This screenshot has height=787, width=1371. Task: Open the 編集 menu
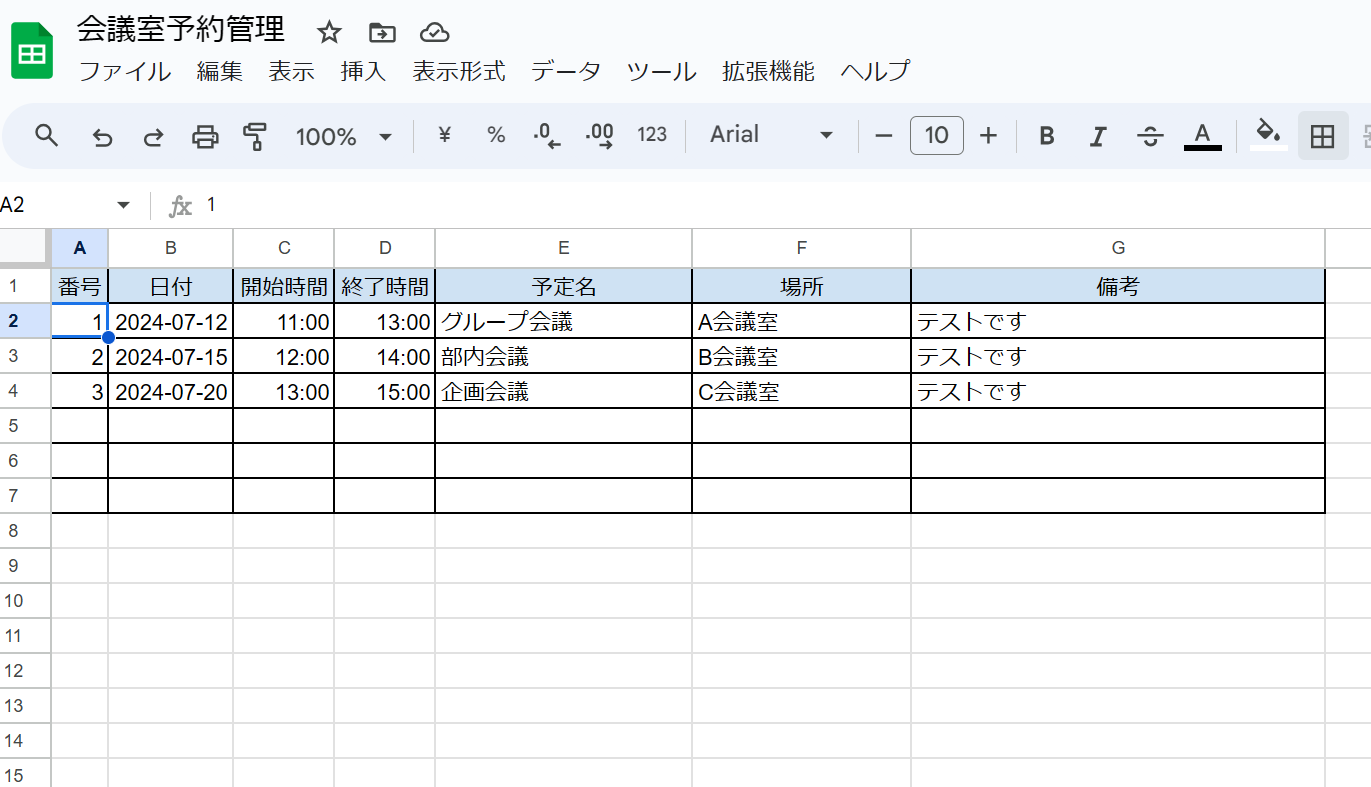coord(220,71)
